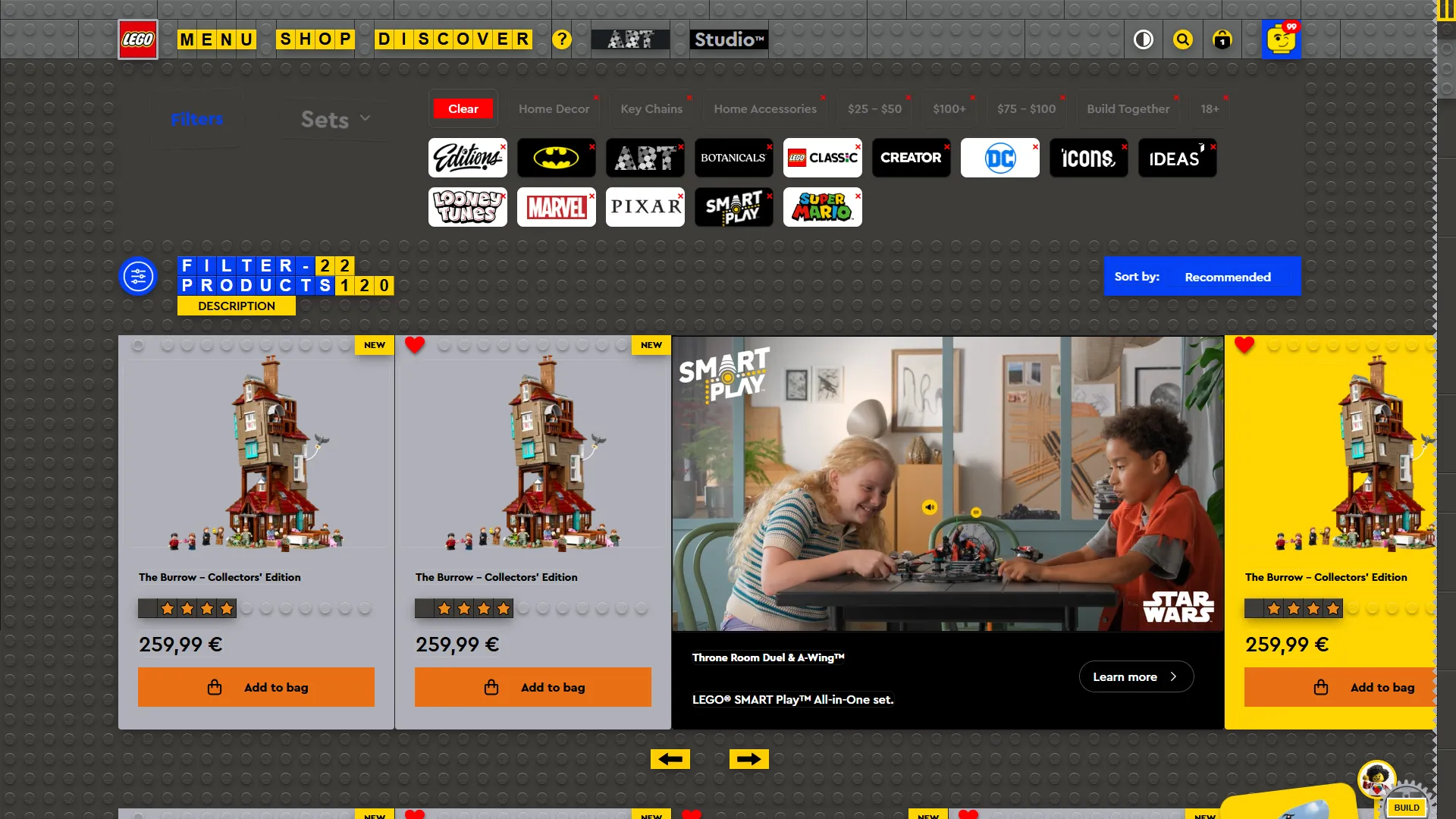The height and width of the screenshot is (819, 1456).
Task: Add the yellow card Burrow set to bag
Action: pyautogui.click(x=1340, y=687)
